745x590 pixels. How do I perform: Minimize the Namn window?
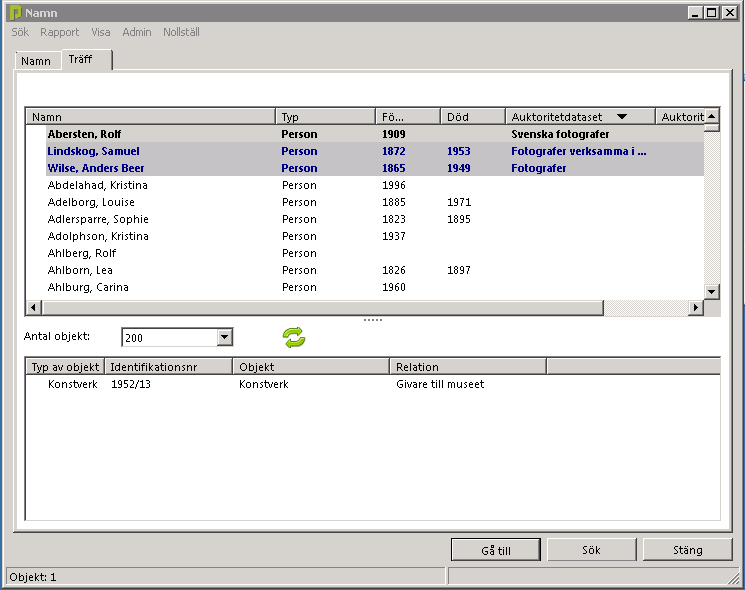point(695,13)
